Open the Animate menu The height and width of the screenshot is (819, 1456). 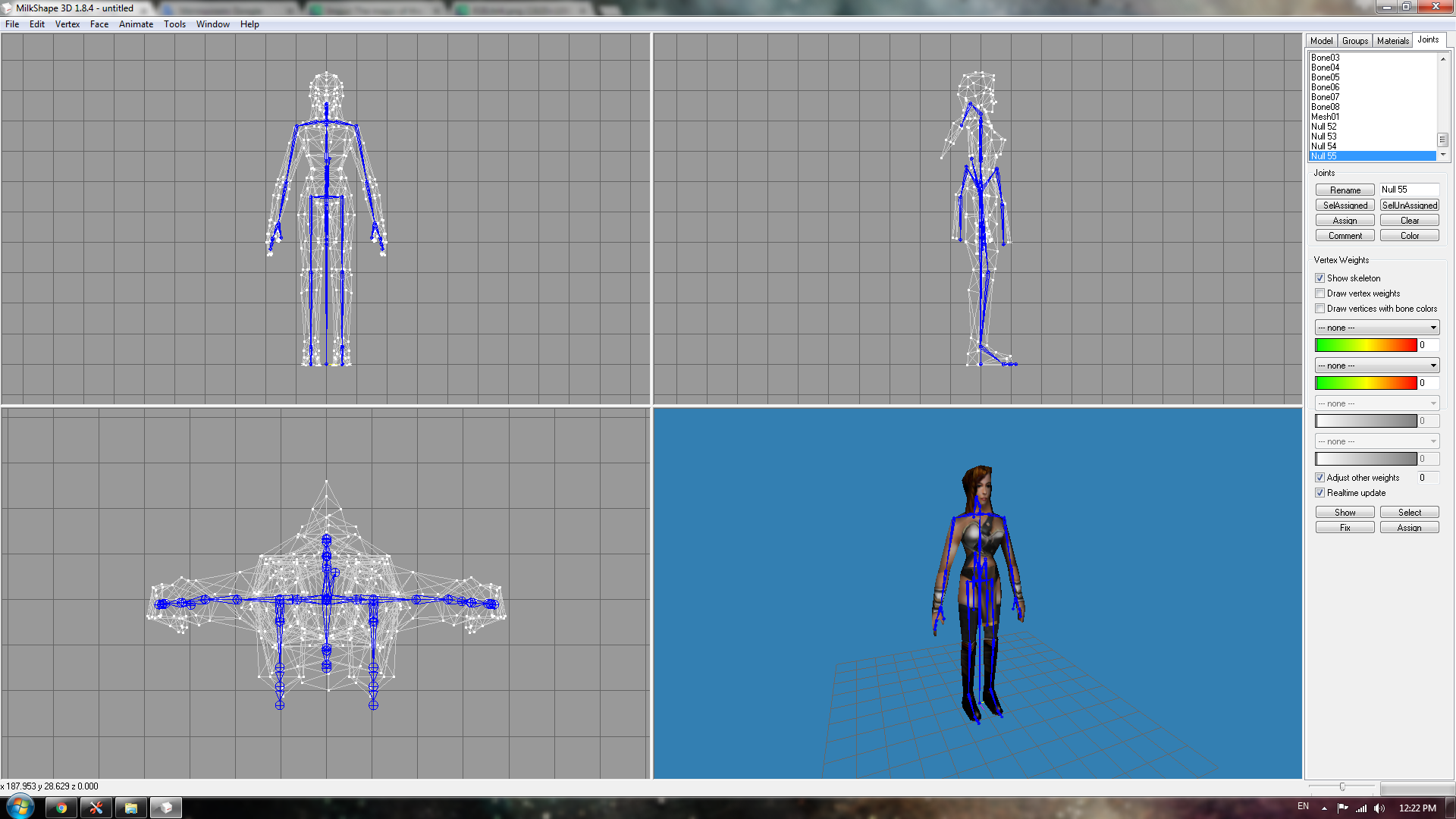pyautogui.click(x=136, y=24)
